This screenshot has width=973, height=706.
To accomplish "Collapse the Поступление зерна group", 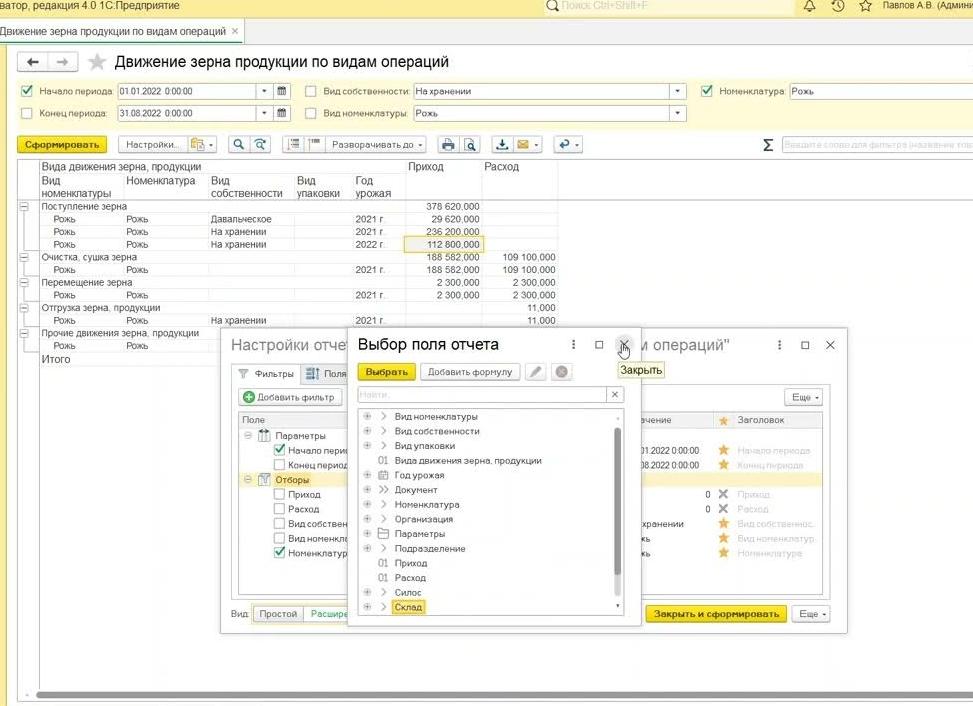I will [x=24, y=207].
